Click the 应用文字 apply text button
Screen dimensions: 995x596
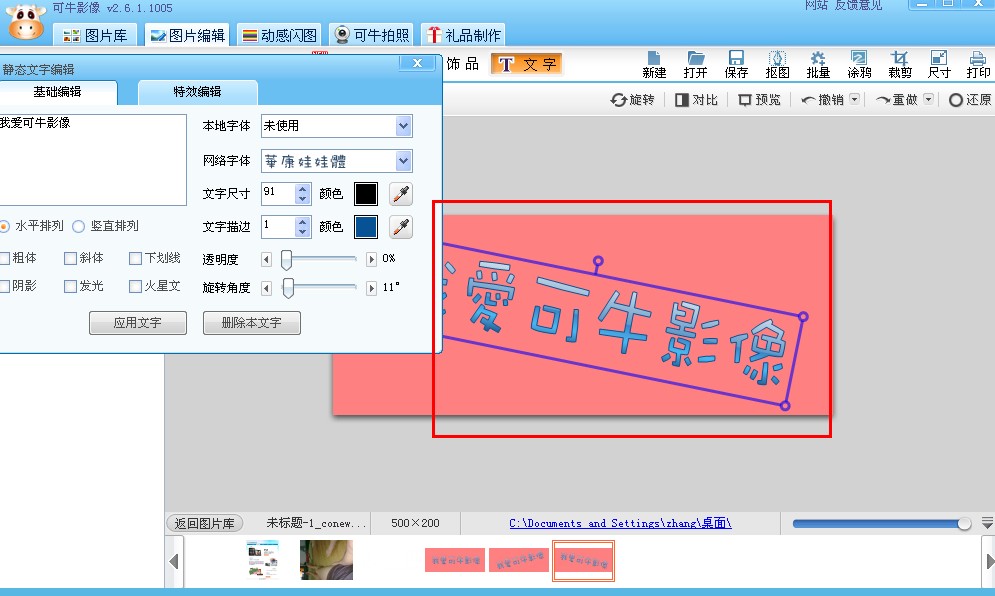[138, 322]
